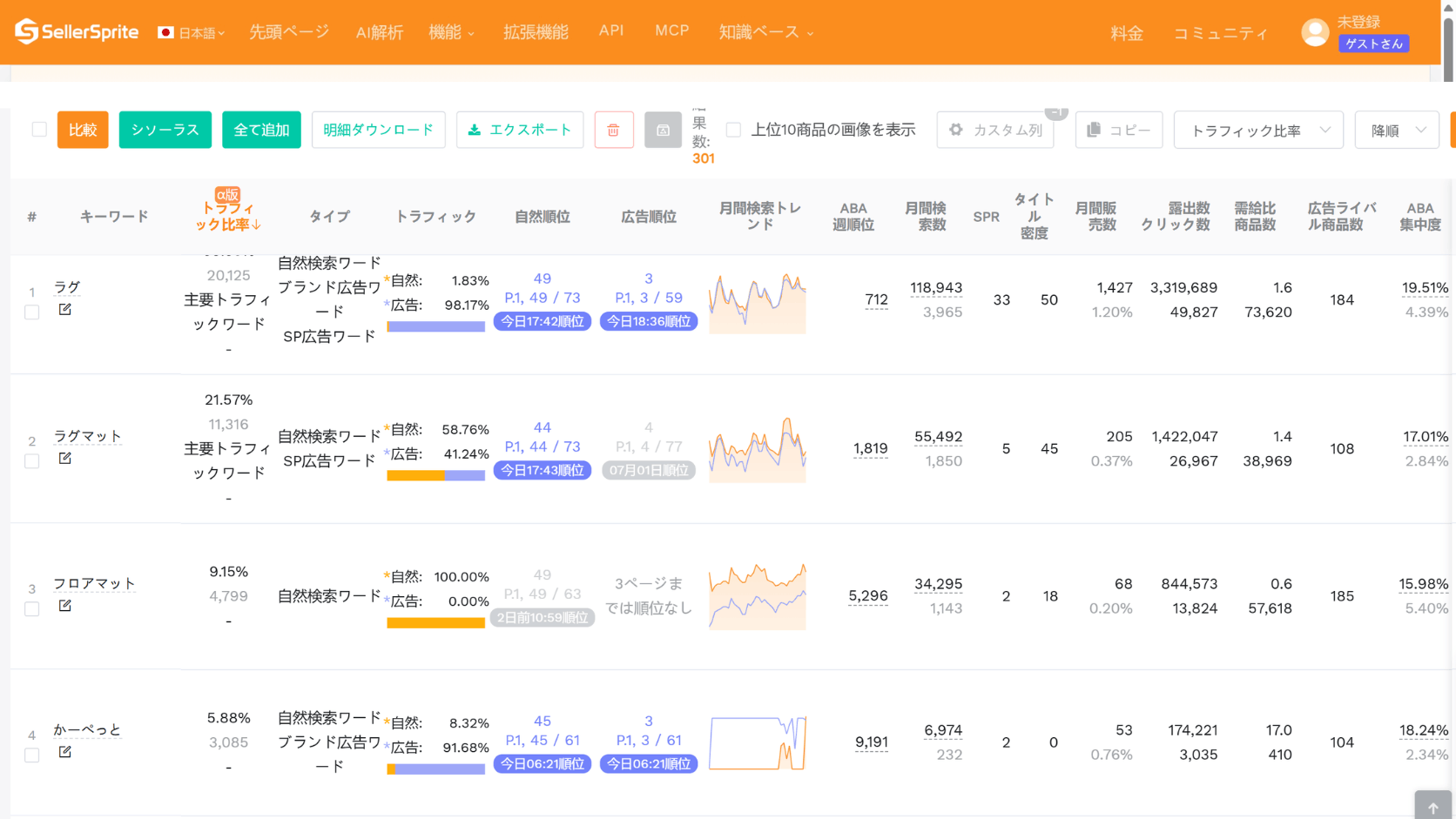Click the 今日17:42順位 rank badge
The width and height of the screenshot is (1456, 819).
pos(543,321)
